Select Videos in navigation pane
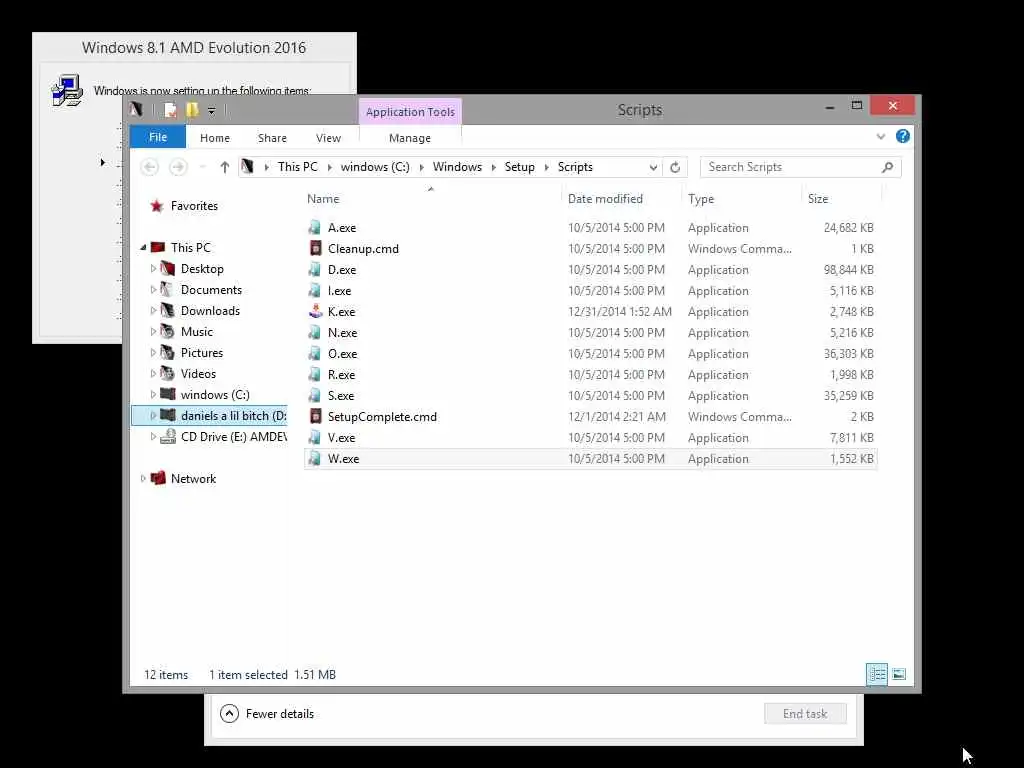1024x768 pixels. coord(198,374)
